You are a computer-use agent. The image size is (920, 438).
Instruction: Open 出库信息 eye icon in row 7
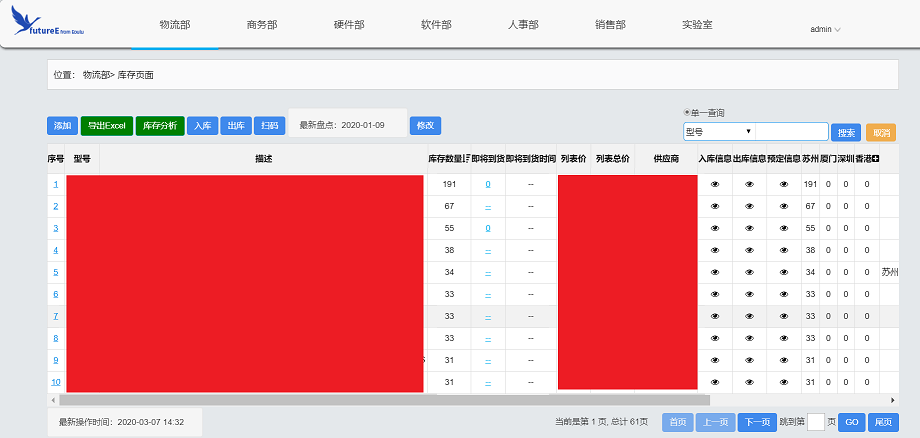(750, 316)
